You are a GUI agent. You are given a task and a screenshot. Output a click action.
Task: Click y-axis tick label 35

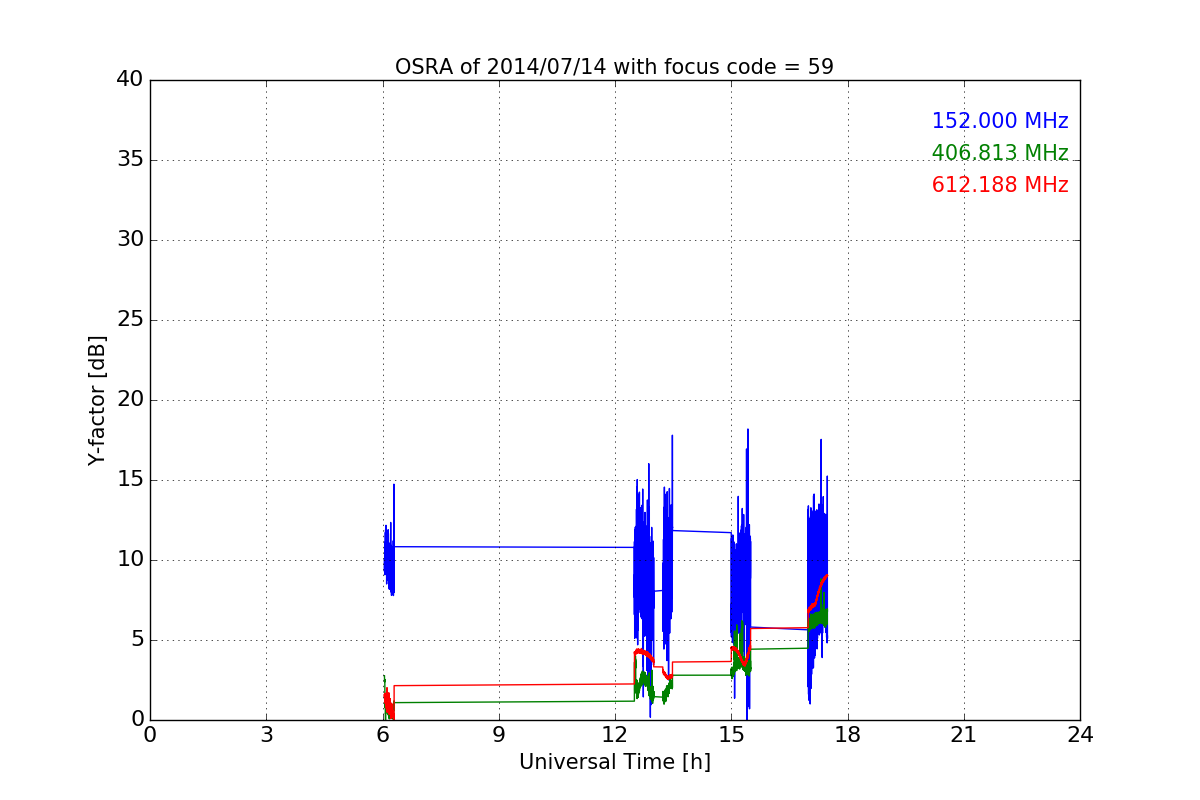(130, 160)
